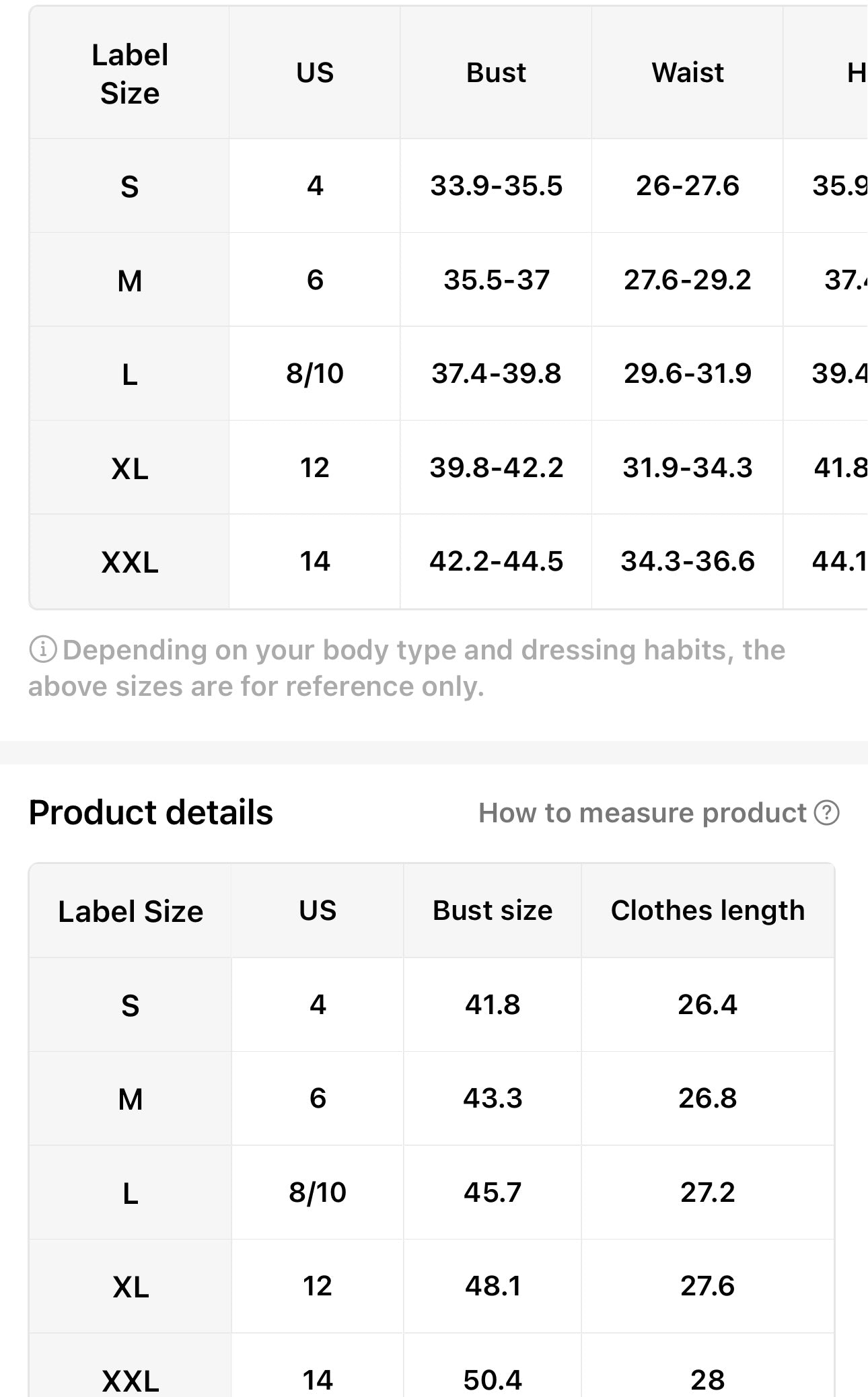
Task: Select the Product details heading
Action: coord(151,812)
